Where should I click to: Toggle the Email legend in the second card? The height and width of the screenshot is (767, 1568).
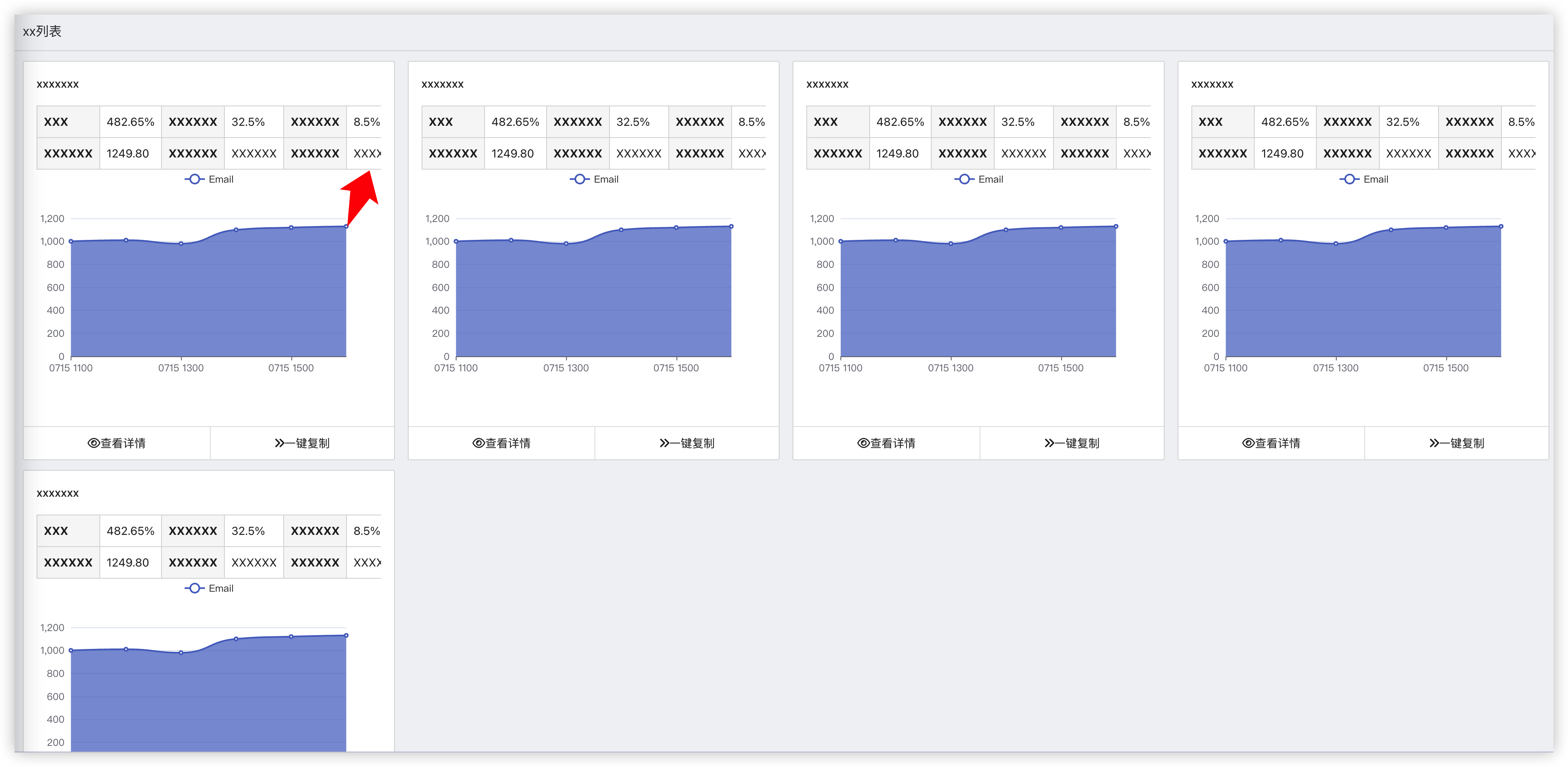coord(594,179)
